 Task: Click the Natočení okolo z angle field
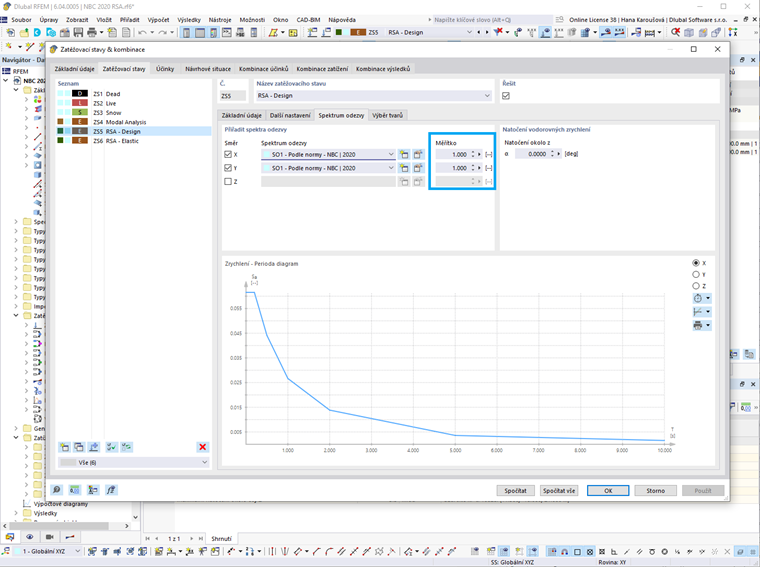(532, 154)
